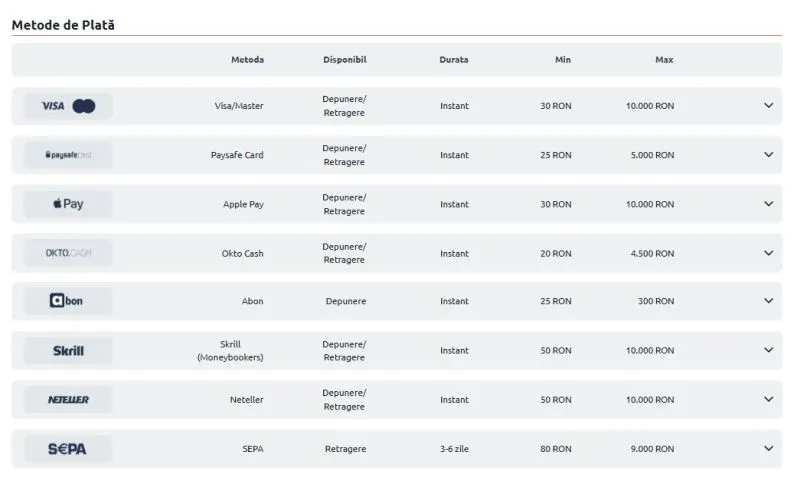Click the Metoda column header
800x485 pixels.
tap(247, 60)
